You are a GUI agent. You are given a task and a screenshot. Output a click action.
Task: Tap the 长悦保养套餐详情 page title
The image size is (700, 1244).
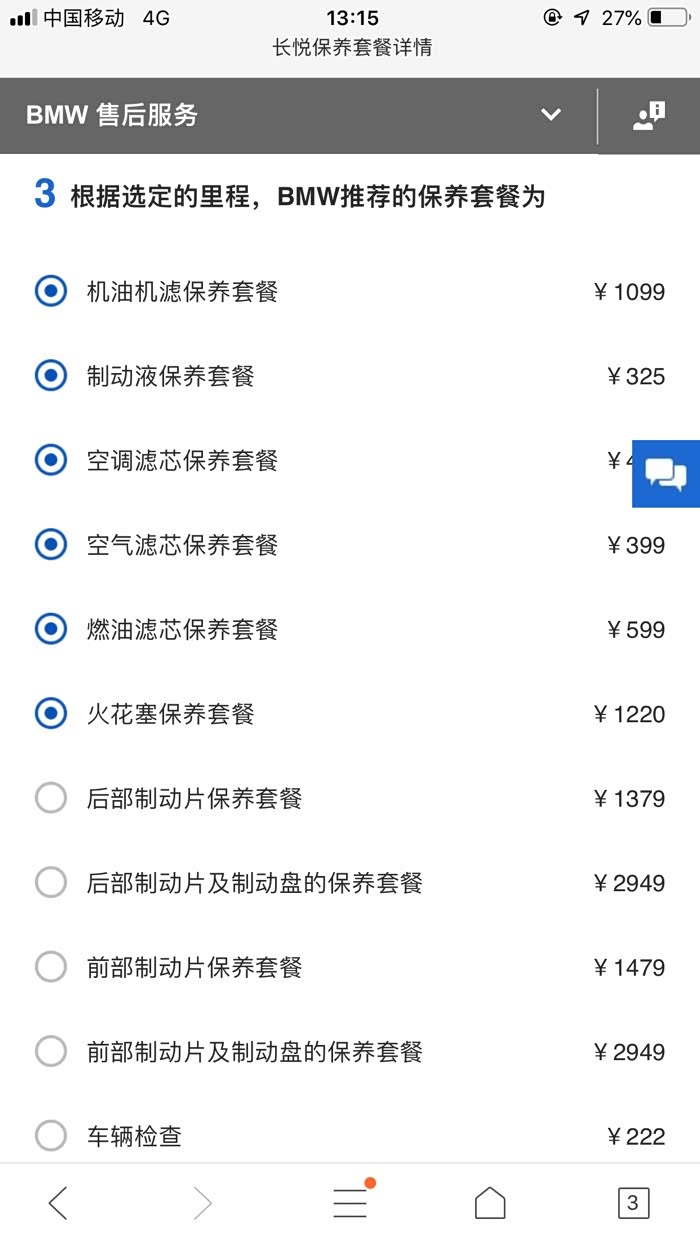point(352,47)
